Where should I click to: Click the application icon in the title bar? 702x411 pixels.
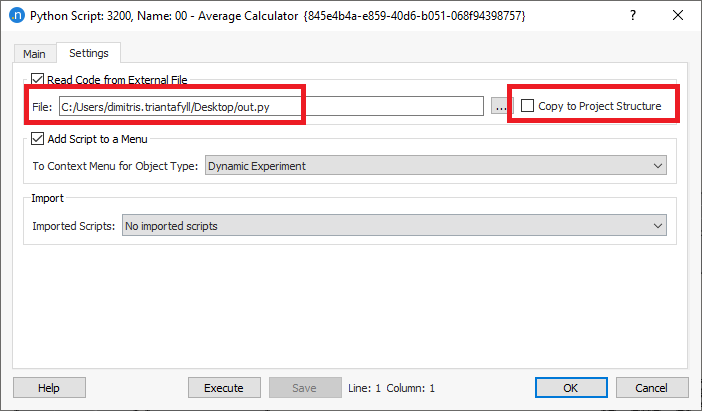point(15,16)
